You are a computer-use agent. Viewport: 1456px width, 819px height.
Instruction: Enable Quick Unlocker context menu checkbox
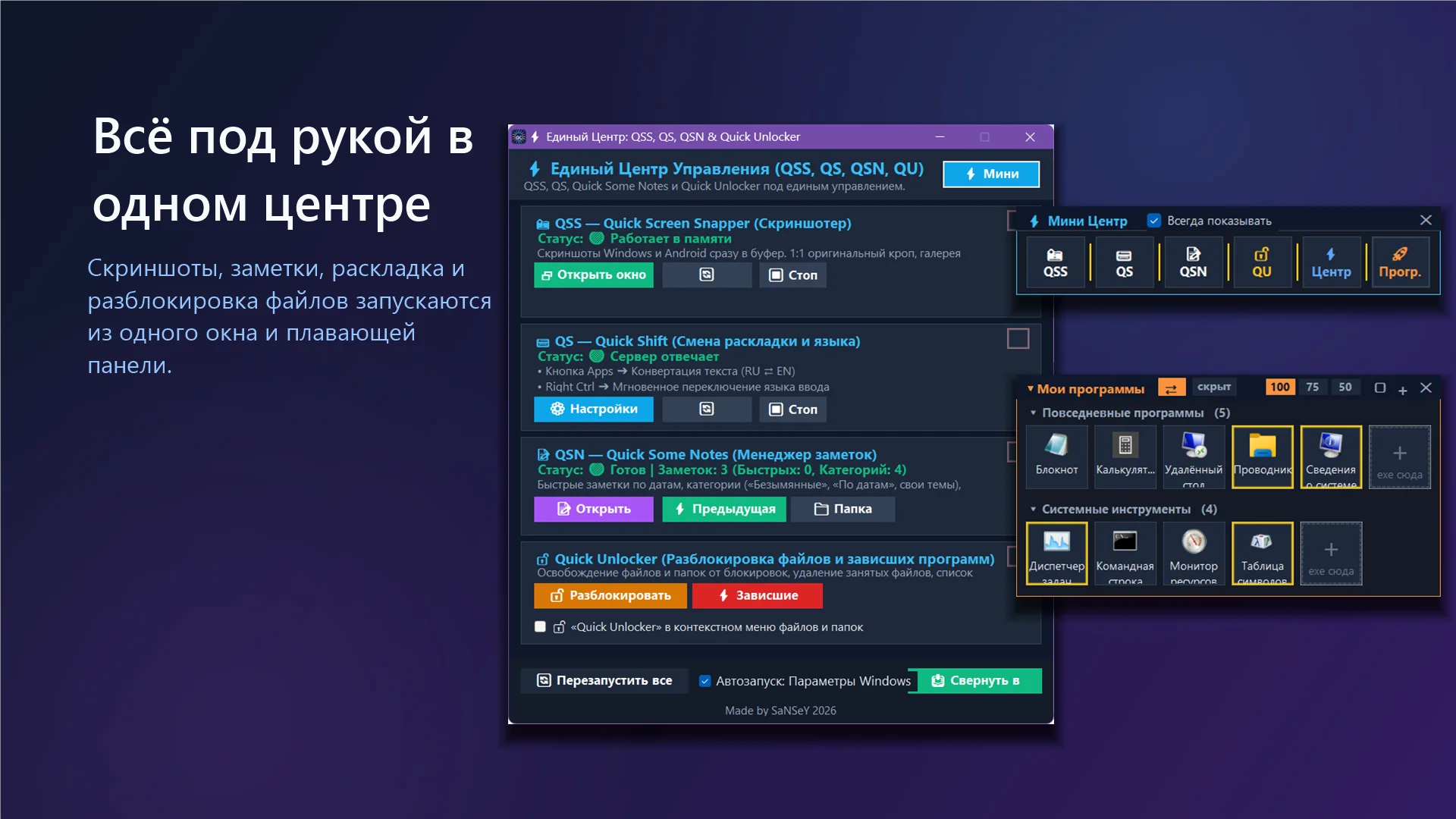click(x=540, y=626)
